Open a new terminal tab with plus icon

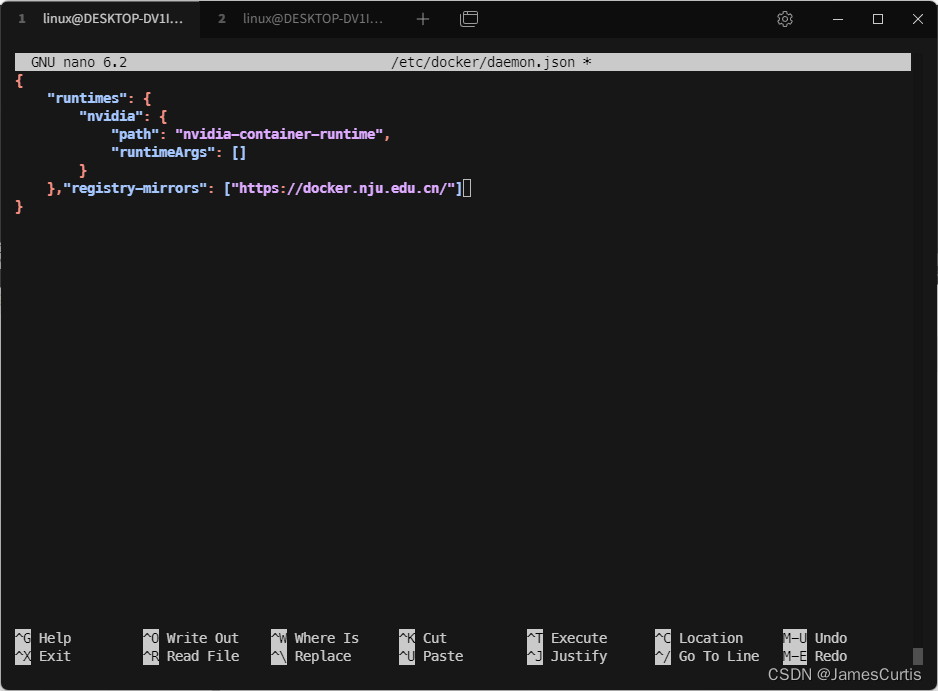pos(422,19)
